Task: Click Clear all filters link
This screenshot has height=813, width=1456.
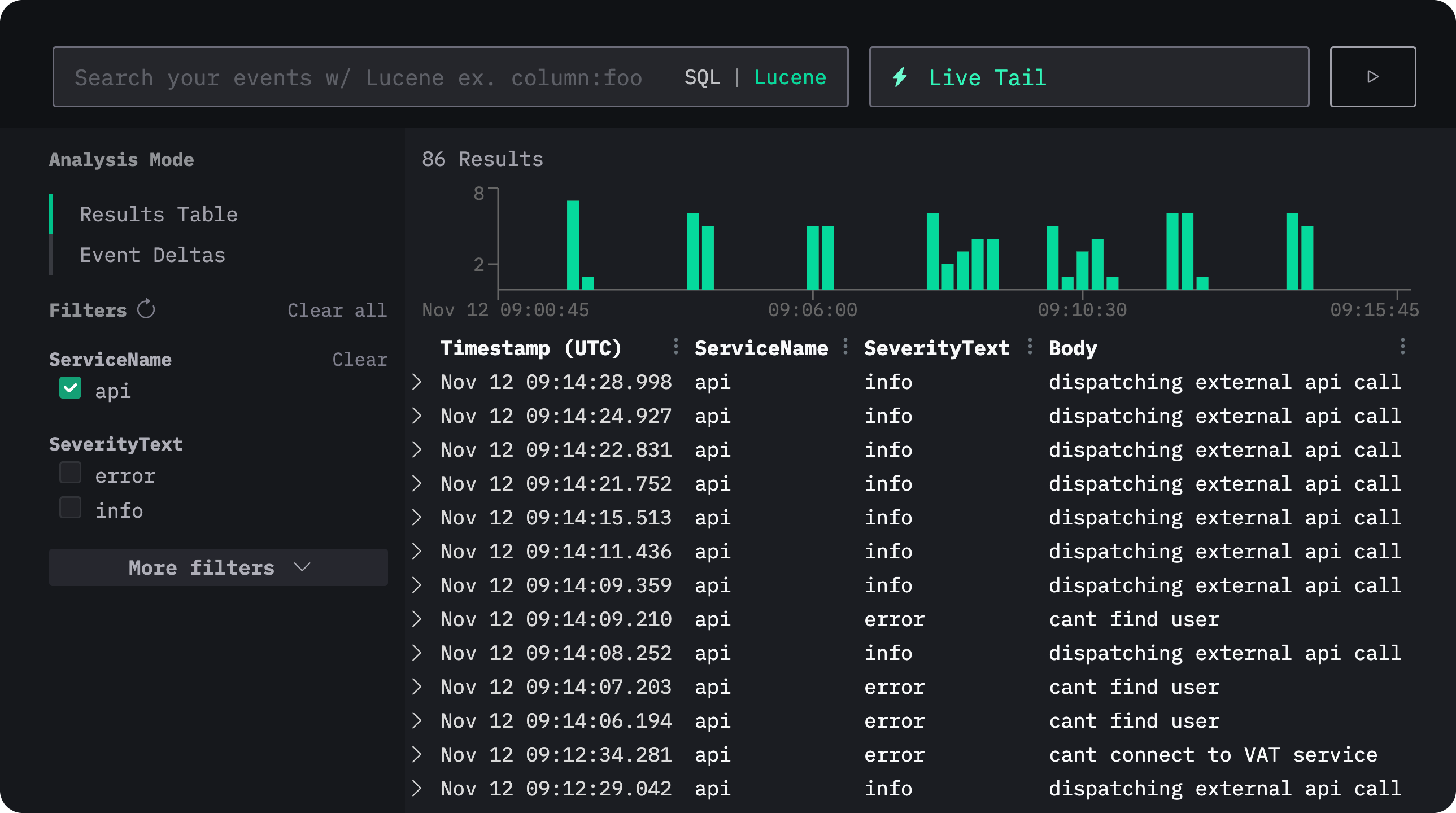Action: [337, 310]
